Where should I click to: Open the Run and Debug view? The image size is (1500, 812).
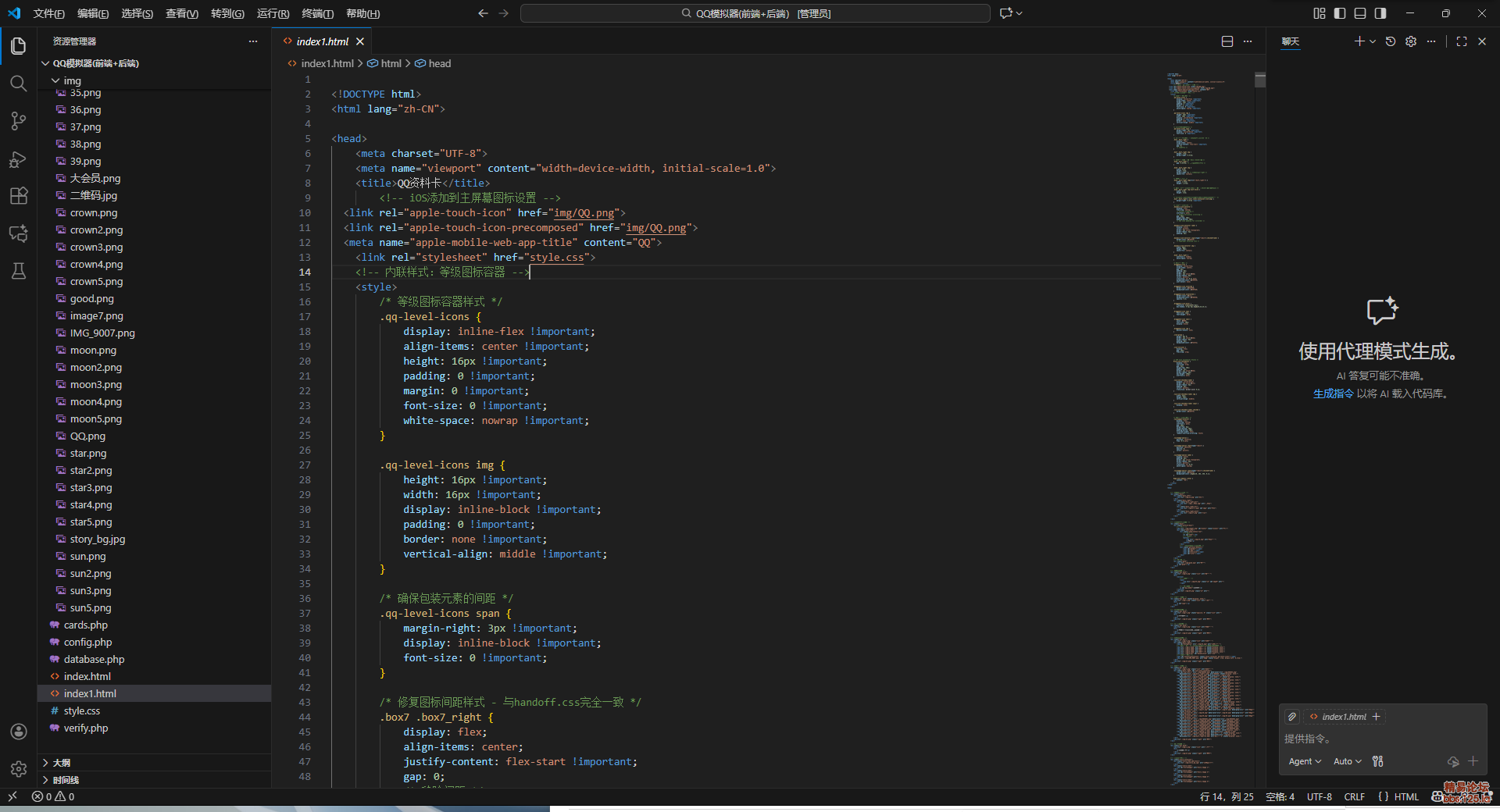click(x=19, y=159)
